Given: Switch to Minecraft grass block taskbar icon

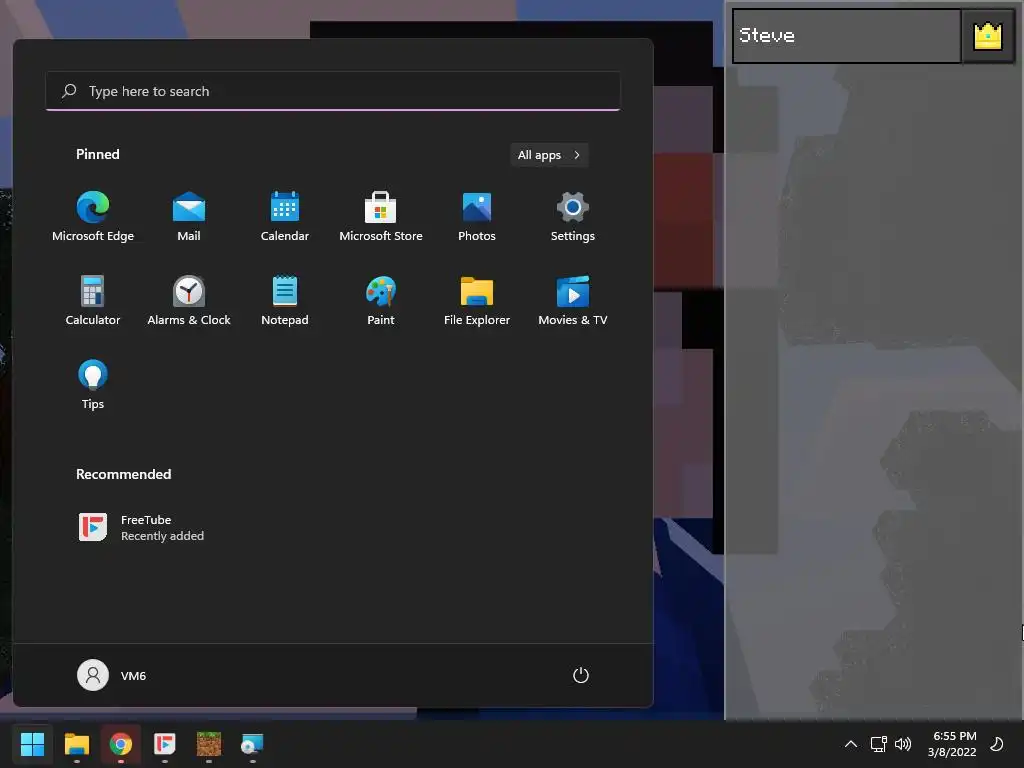Looking at the screenshot, I should click(209, 744).
